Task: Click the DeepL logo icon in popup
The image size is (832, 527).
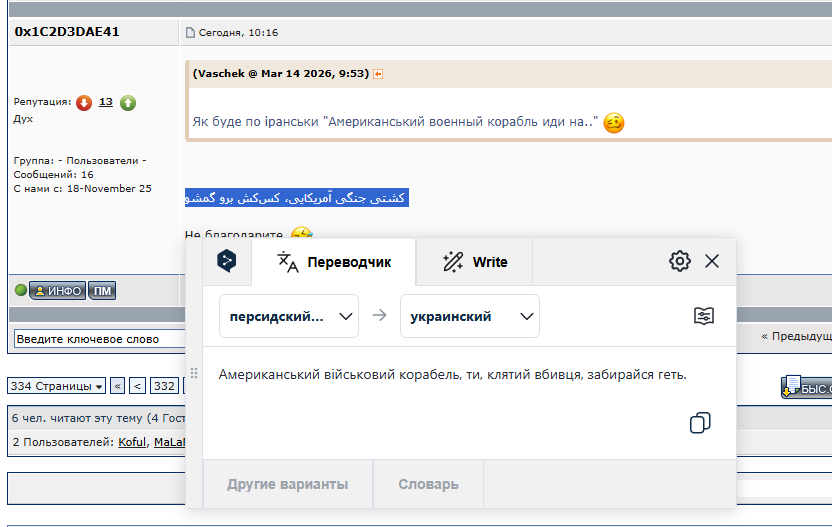Action: pos(227,262)
